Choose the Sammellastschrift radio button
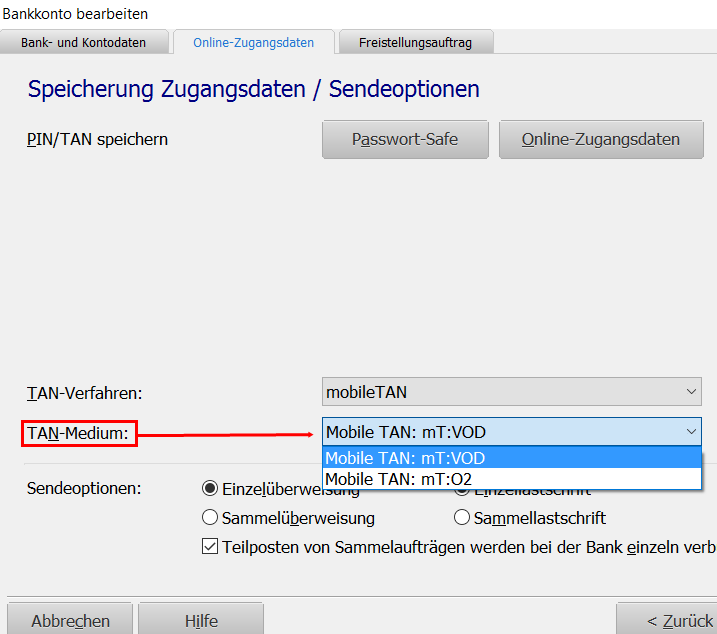717x634 pixels. pos(462,518)
